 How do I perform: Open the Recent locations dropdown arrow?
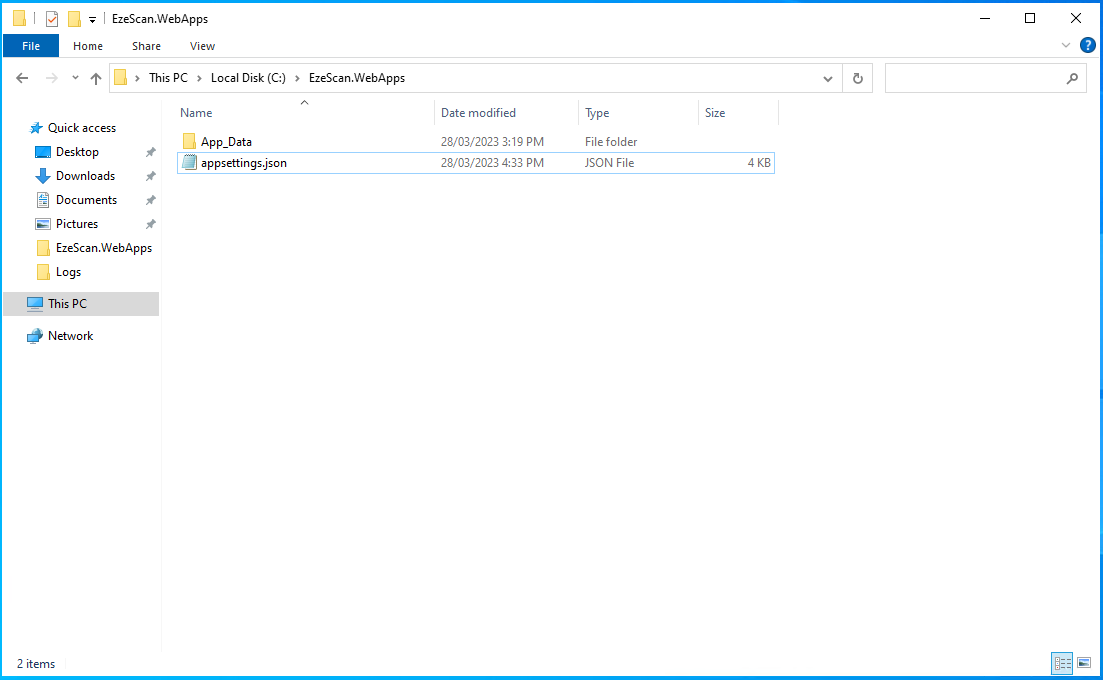click(x=75, y=78)
